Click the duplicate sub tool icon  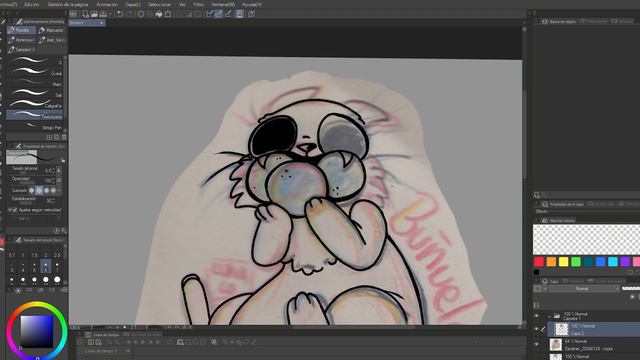[57, 137]
